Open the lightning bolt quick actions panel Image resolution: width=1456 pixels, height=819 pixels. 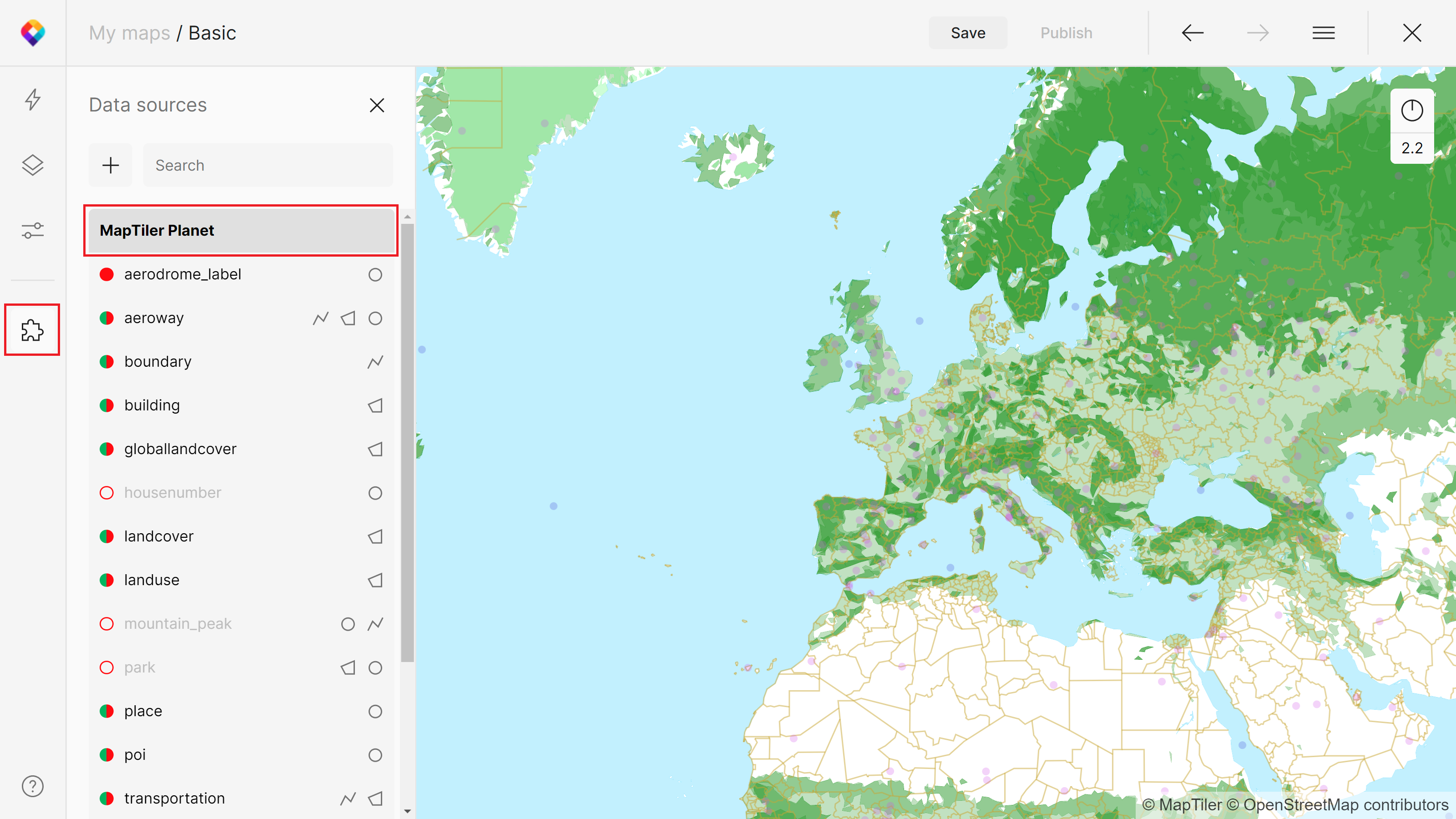click(33, 100)
